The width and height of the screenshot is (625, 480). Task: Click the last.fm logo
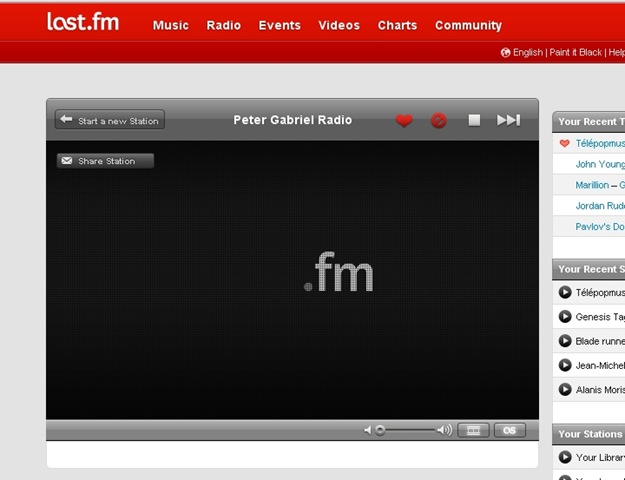tap(83, 22)
